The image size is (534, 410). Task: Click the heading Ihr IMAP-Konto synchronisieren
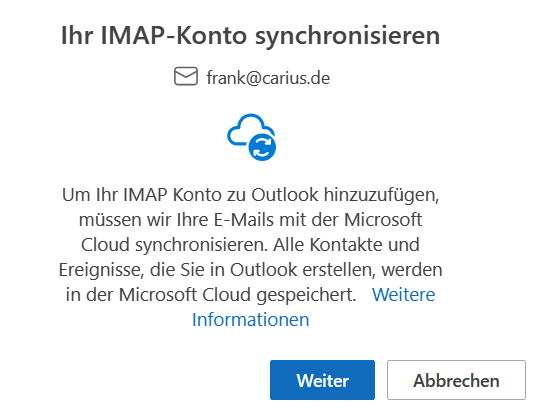(x=250, y=36)
